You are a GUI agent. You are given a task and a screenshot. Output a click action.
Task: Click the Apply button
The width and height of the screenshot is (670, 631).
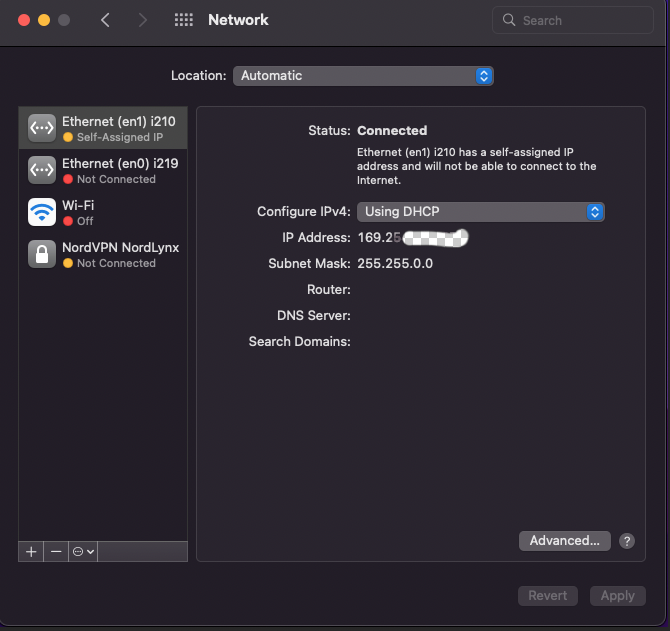click(x=617, y=596)
